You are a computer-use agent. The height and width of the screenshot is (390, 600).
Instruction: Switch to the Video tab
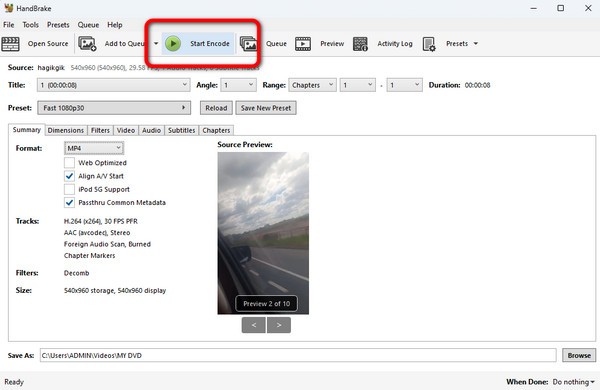(x=126, y=131)
